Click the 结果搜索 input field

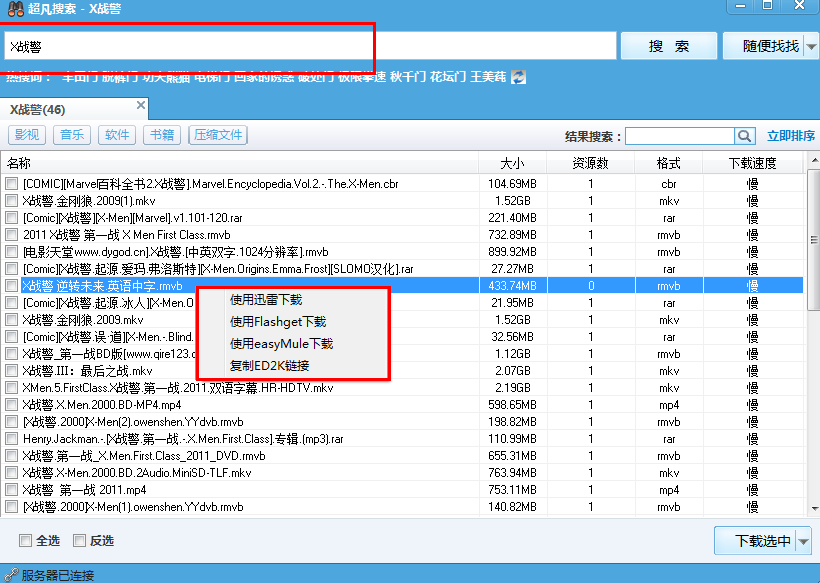point(680,136)
